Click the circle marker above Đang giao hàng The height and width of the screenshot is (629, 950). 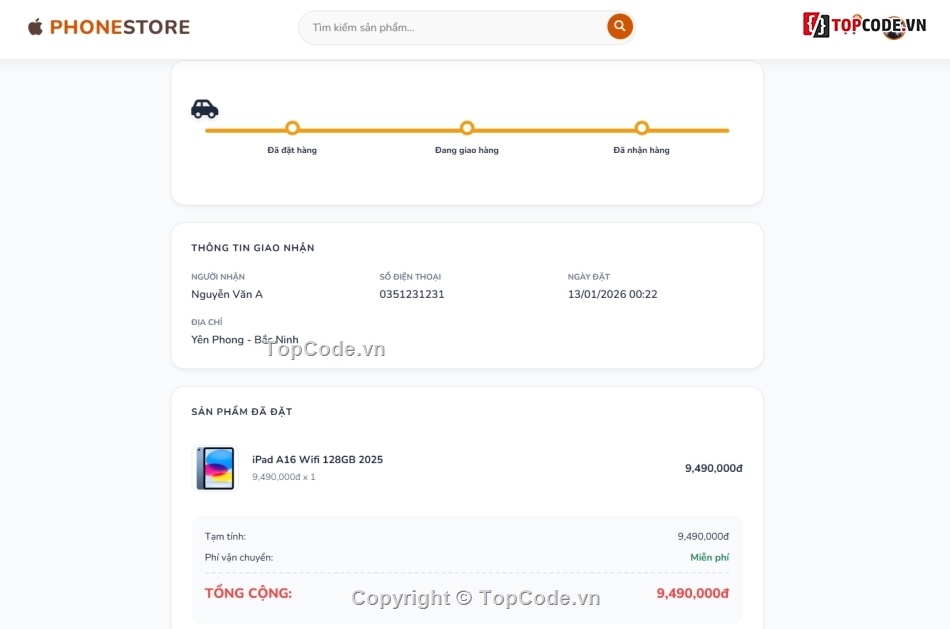pyautogui.click(x=467, y=128)
